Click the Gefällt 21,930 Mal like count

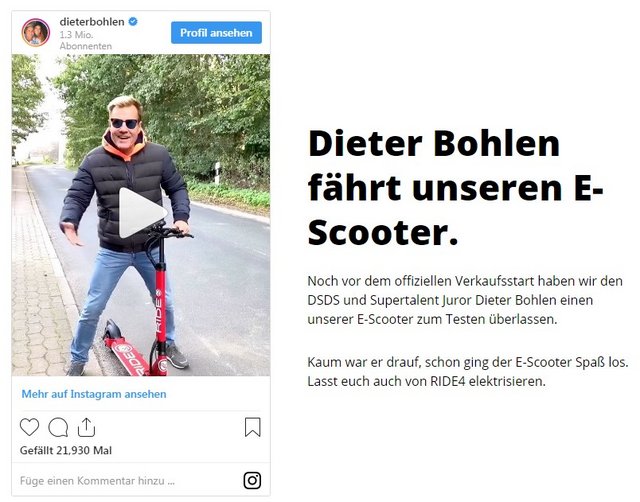click(x=66, y=450)
